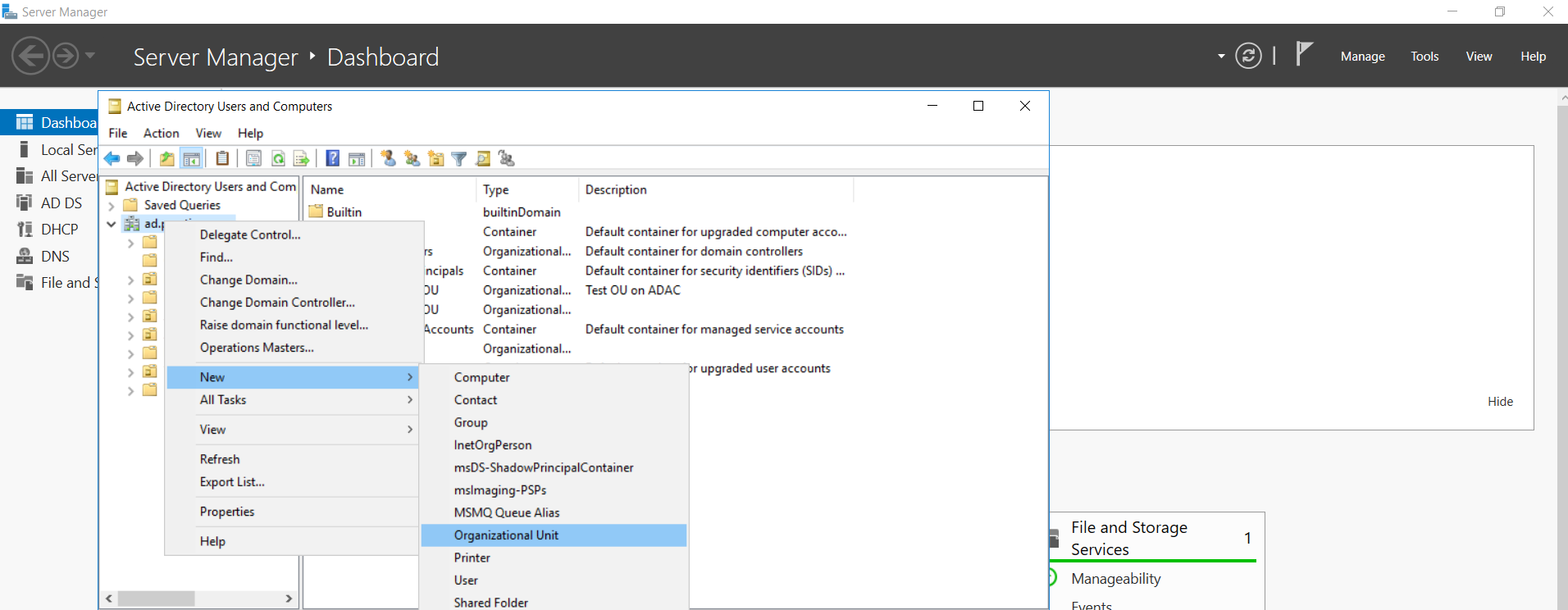
Task: Choose User from the New submenu
Action: (554, 580)
